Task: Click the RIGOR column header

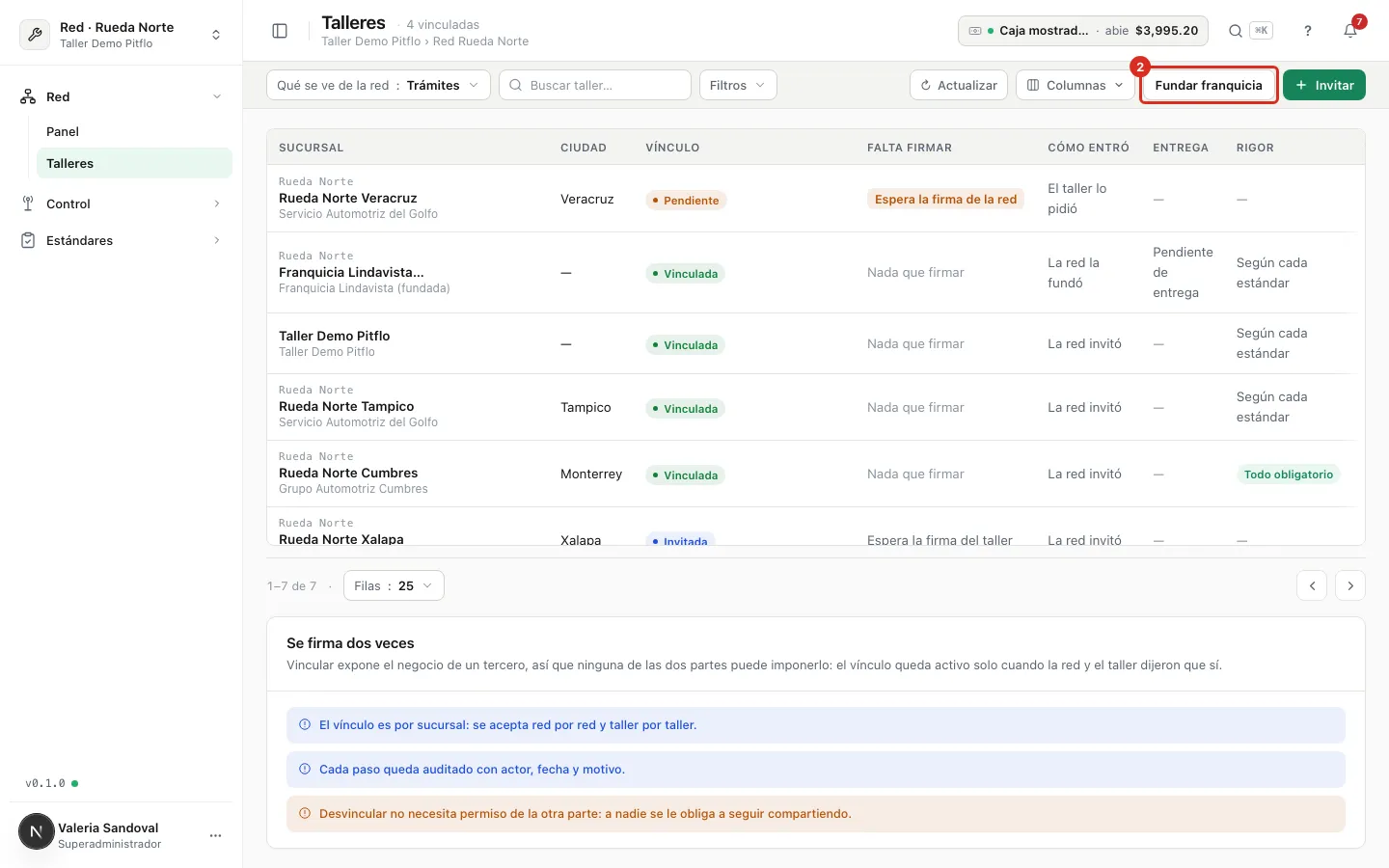Action: tap(1255, 148)
